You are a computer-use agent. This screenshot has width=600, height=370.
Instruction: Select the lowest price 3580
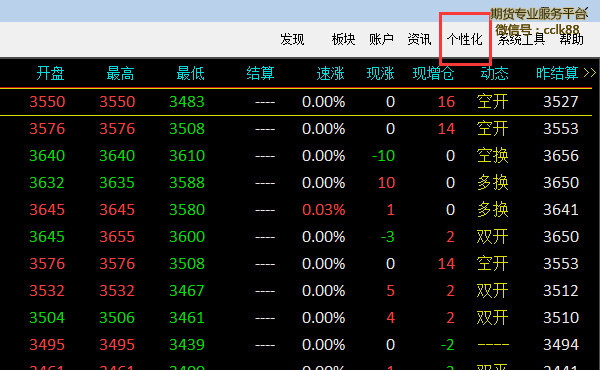pos(187,210)
